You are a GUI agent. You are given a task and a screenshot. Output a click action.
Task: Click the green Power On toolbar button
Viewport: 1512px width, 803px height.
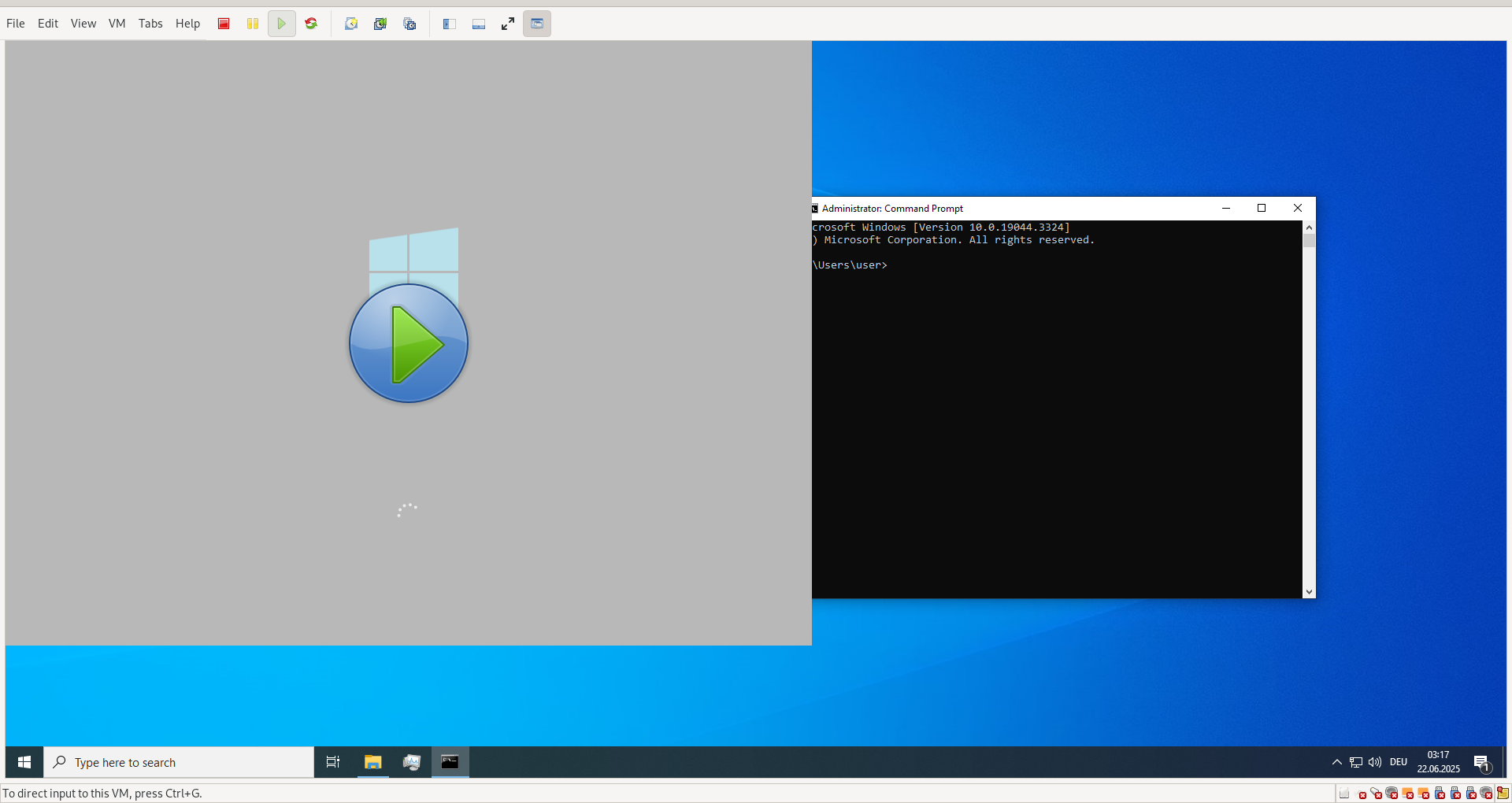(x=281, y=24)
